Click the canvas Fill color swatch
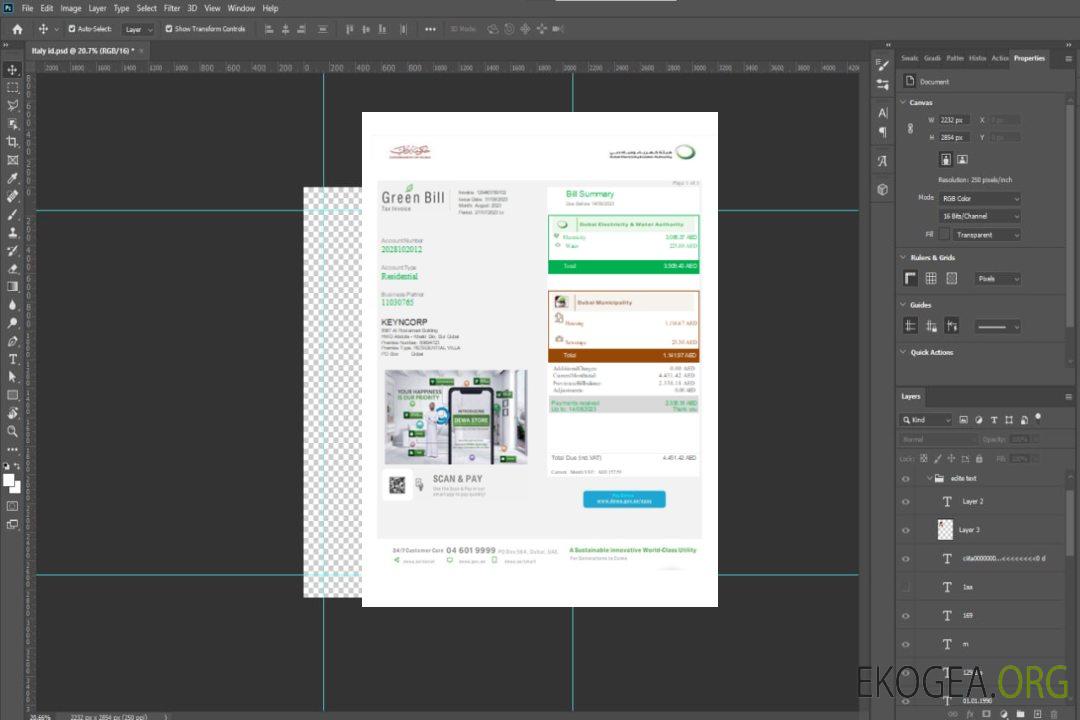This screenshot has width=1080, height=720. (x=945, y=235)
